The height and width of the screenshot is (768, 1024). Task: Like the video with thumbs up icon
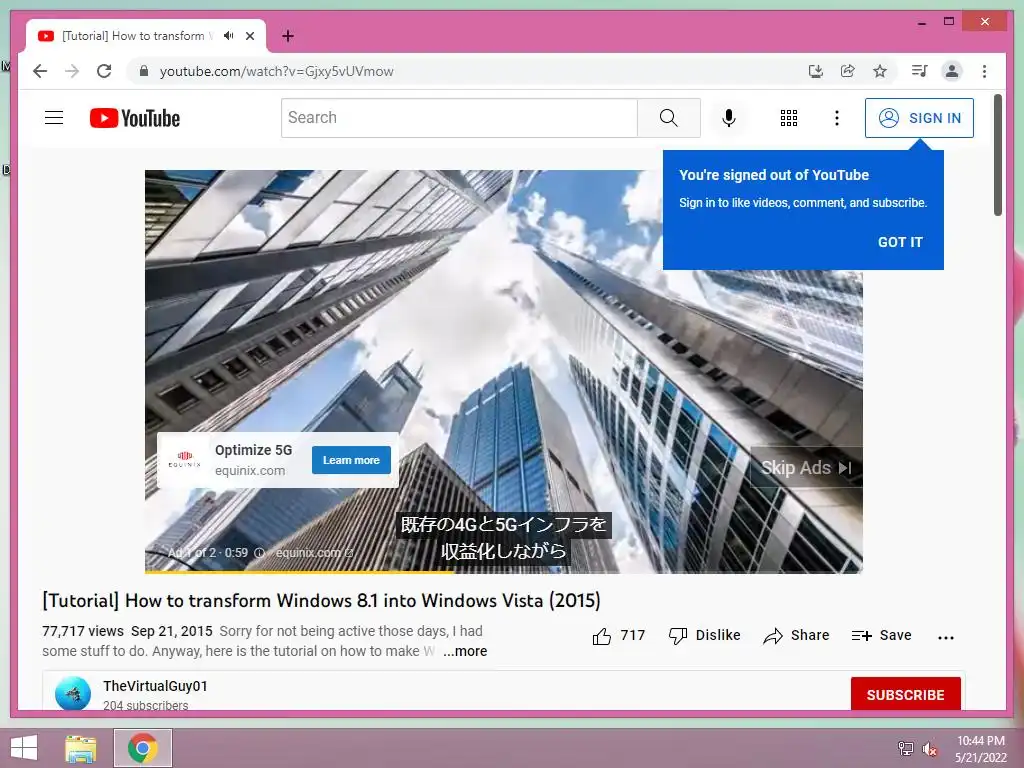pyautogui.click(x=601, y=636)
